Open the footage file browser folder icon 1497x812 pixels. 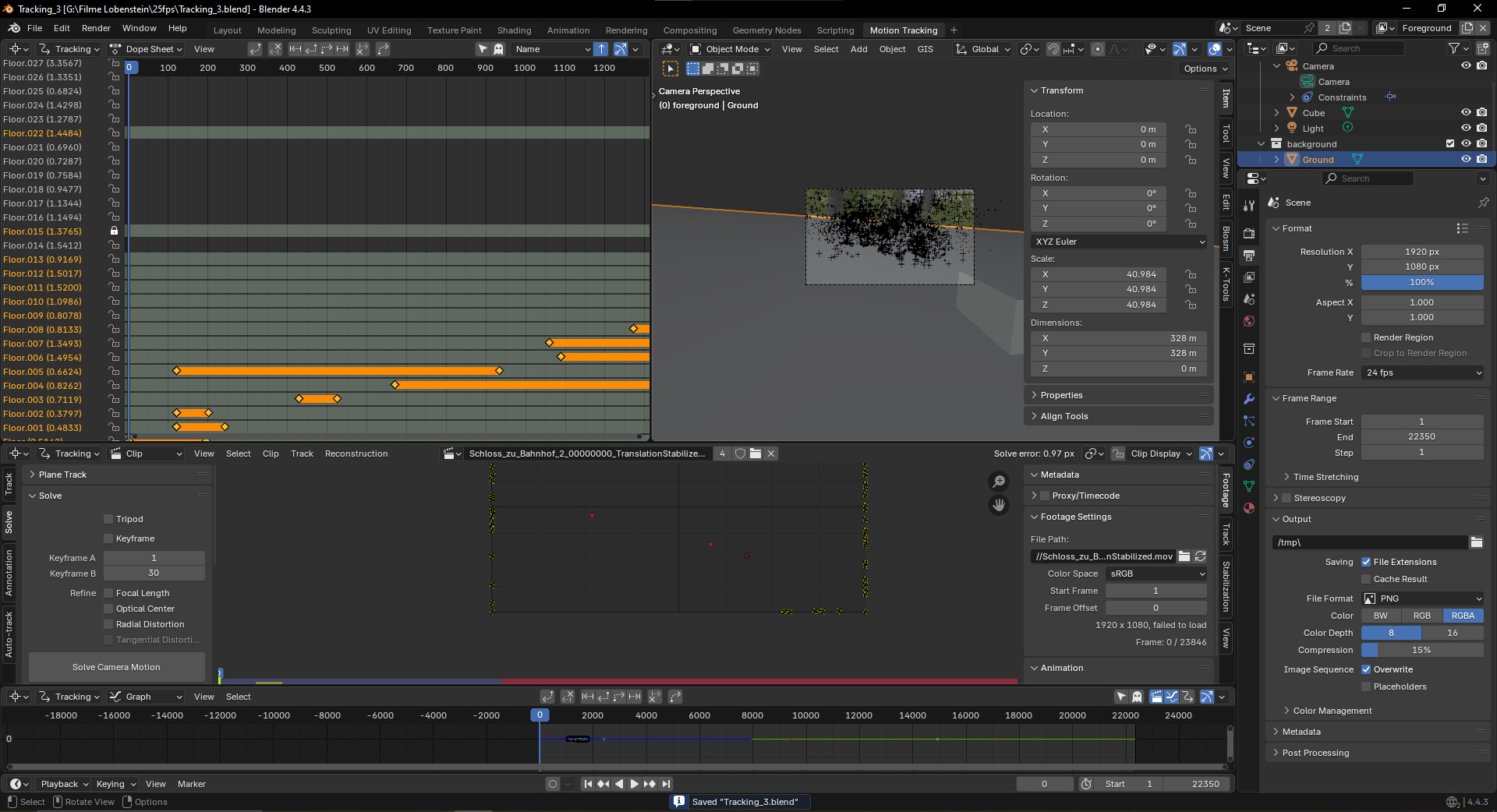pyautogui.click(x=1184, y=556)
